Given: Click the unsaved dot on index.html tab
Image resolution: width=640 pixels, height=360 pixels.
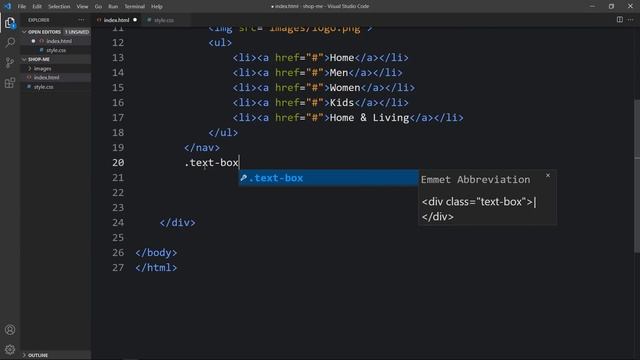Looking at the screenshot, I should [x=135, y=20].
